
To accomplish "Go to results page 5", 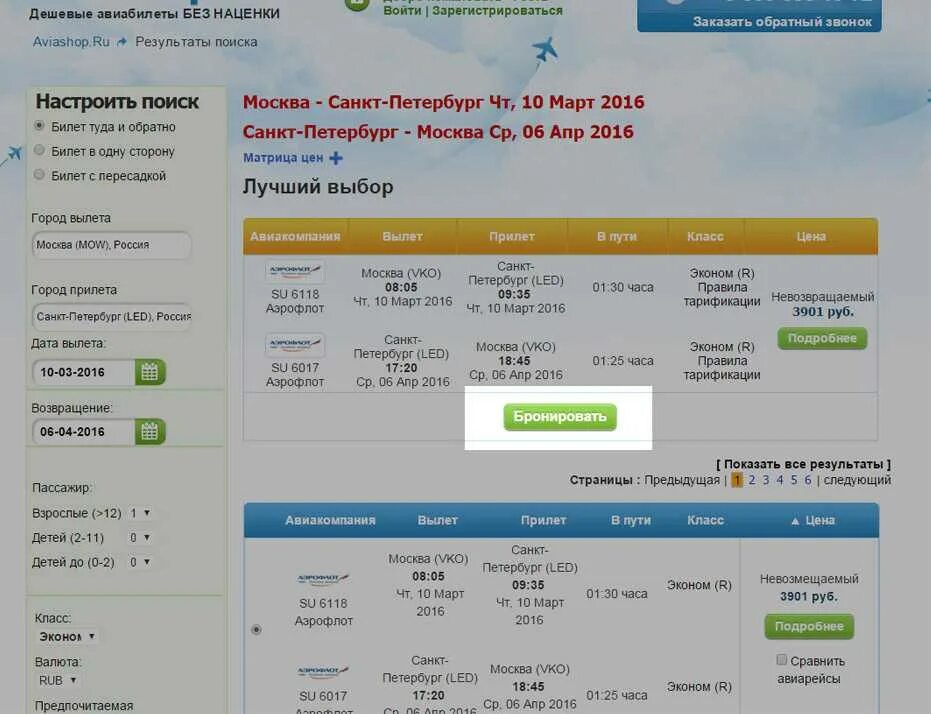I will pos(794,480).
